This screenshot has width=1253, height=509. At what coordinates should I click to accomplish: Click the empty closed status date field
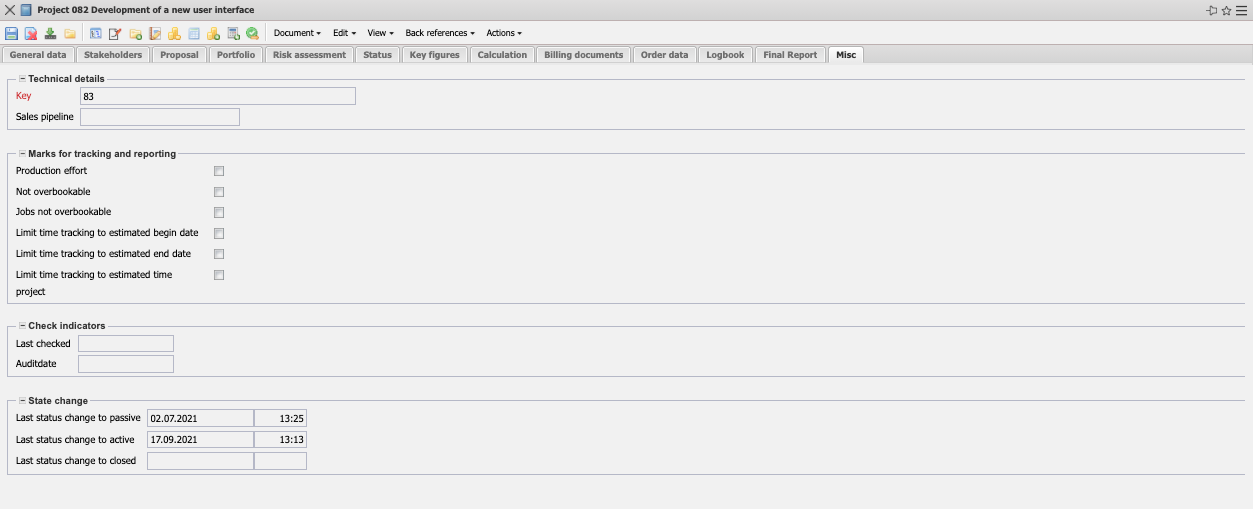200,461
